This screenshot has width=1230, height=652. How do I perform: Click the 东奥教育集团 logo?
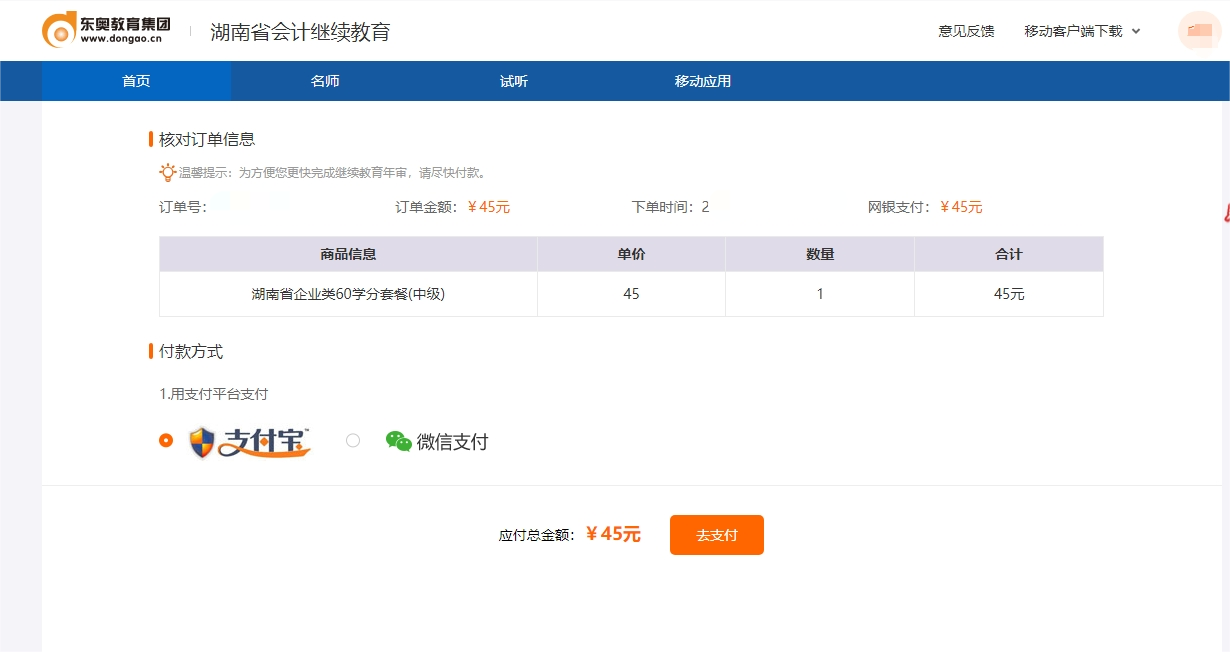(104, 29)
